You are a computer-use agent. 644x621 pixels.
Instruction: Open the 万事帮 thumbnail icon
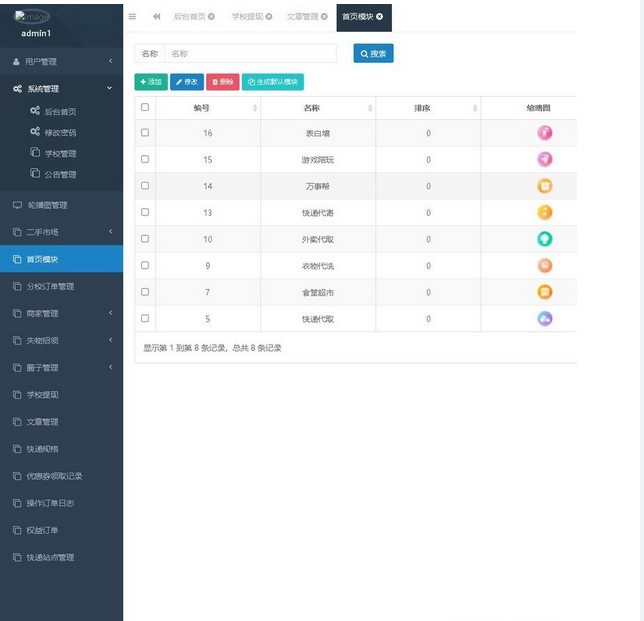click(545, 186)
